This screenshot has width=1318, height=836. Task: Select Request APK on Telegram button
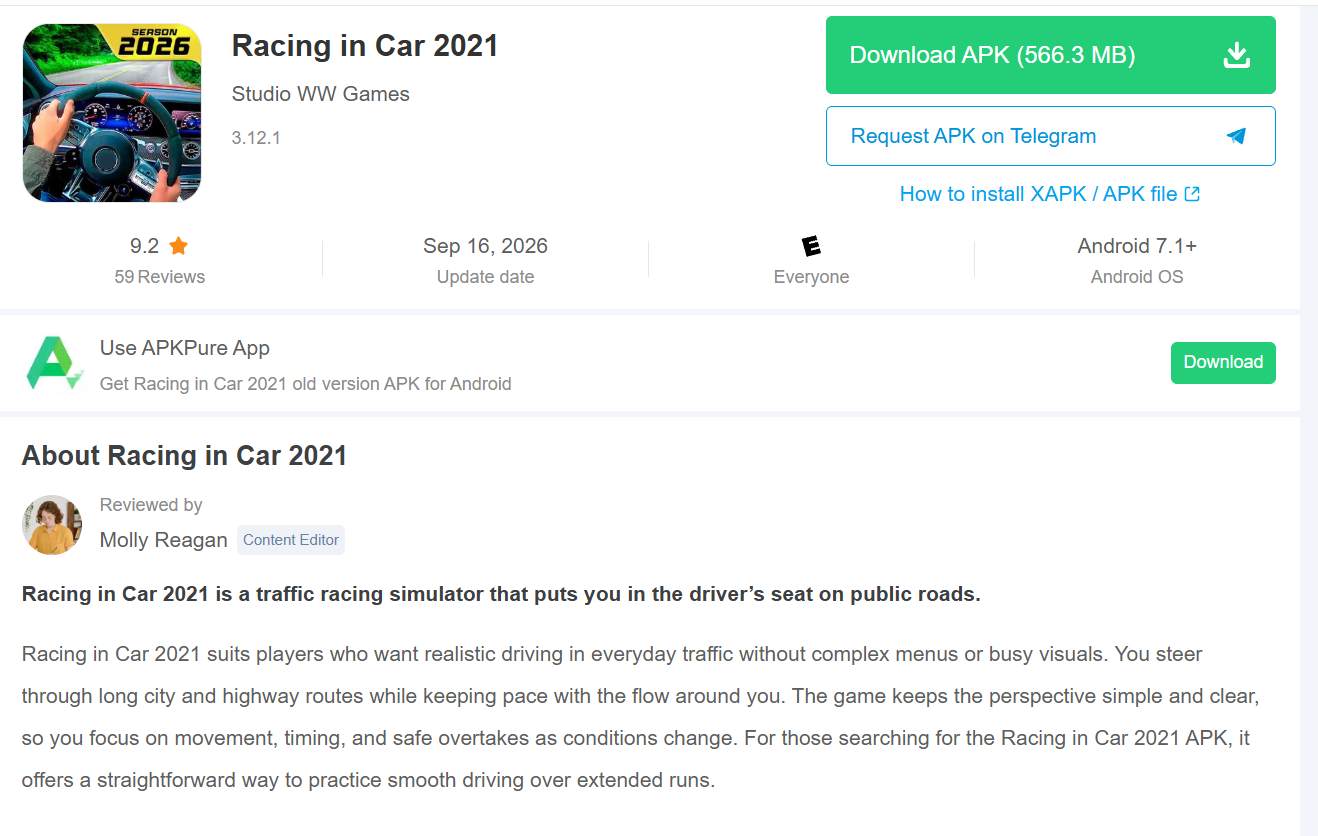point(1051,136)
